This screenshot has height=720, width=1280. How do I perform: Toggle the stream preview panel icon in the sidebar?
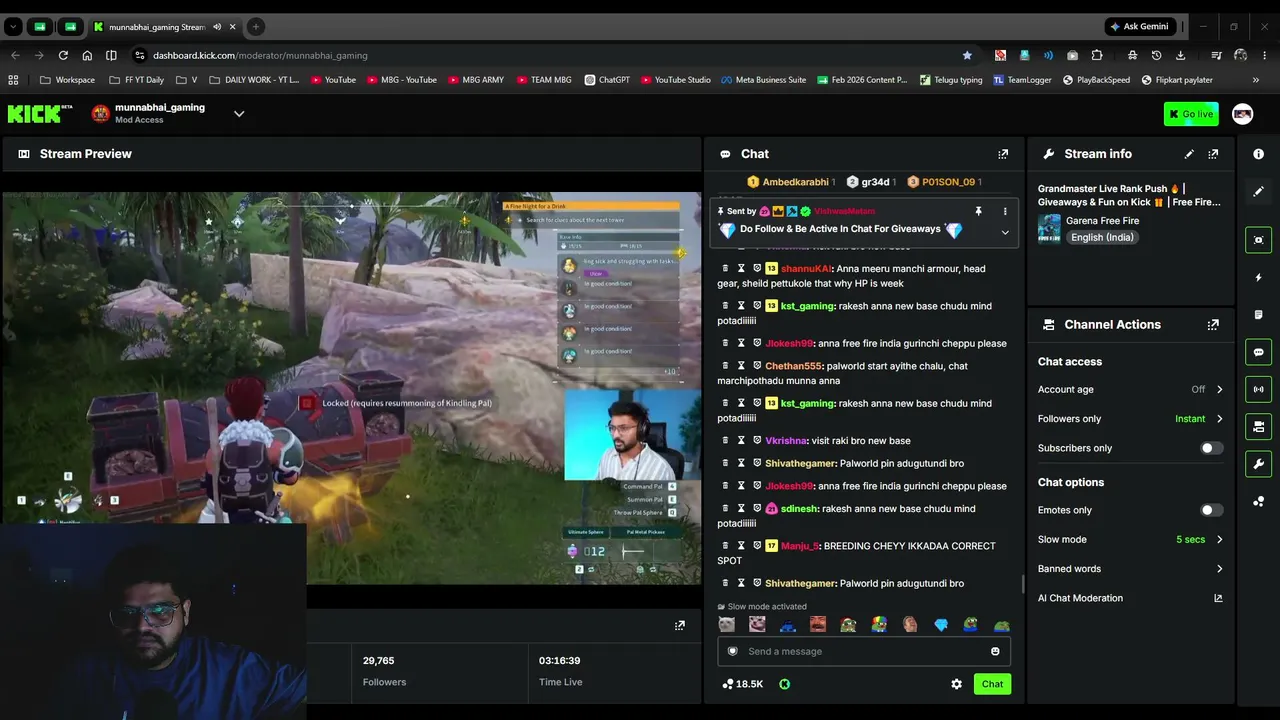(1258, 240)
